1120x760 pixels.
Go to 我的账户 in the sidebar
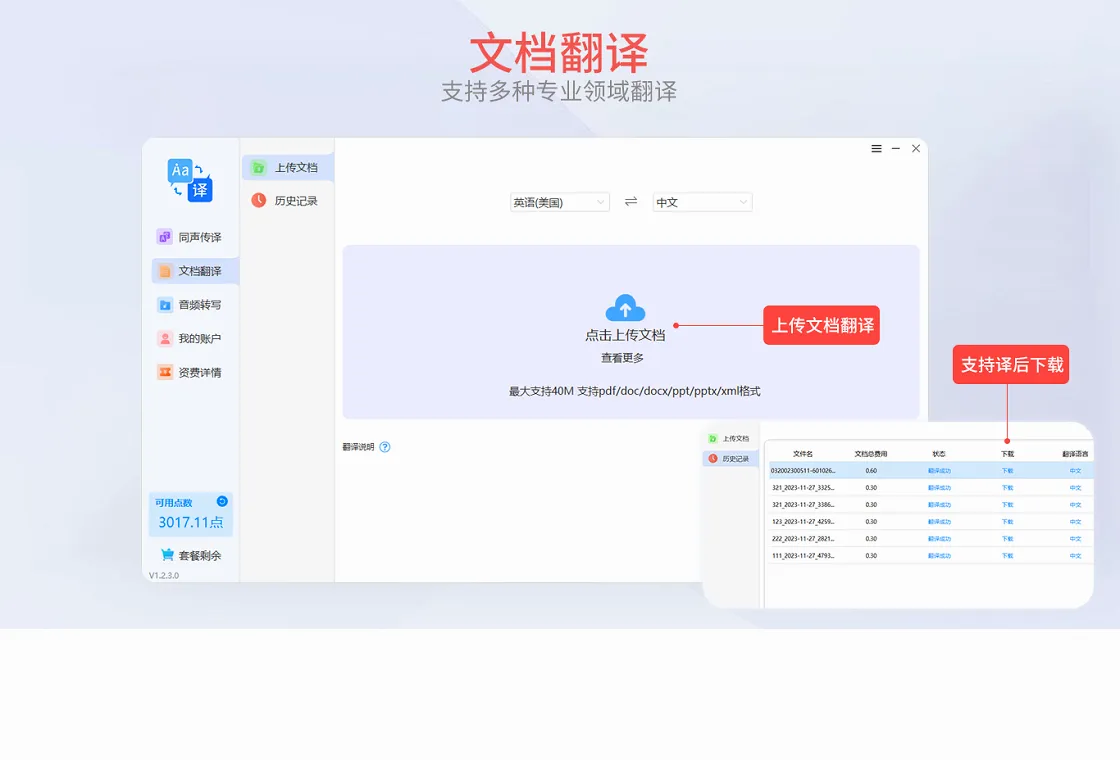pos(190,339)
